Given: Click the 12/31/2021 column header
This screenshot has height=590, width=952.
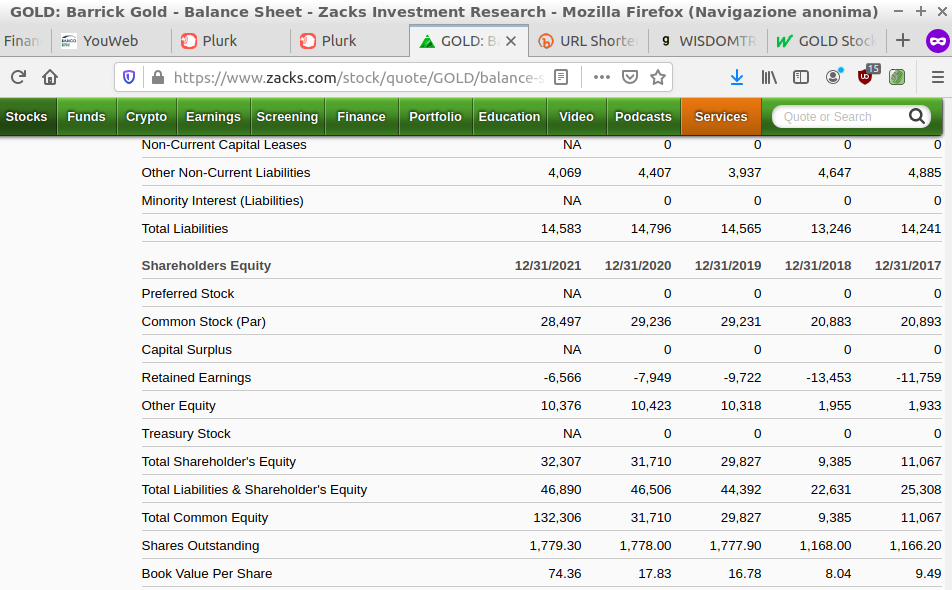Looking at the screenshot, I should pyautogui.click(x=548, y=266).
